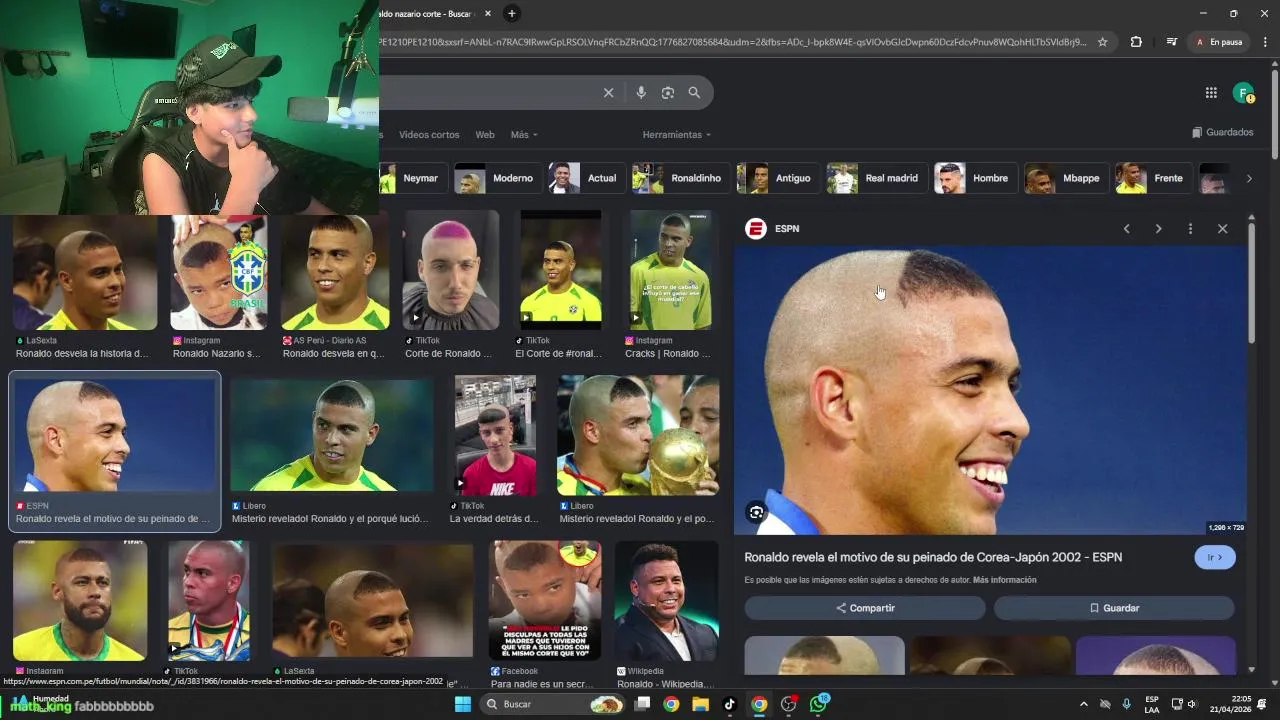The width and height of the screenshot is (1280, 720).
Task: Open Chrome three-dot menu
Action: pos(1265,42)
